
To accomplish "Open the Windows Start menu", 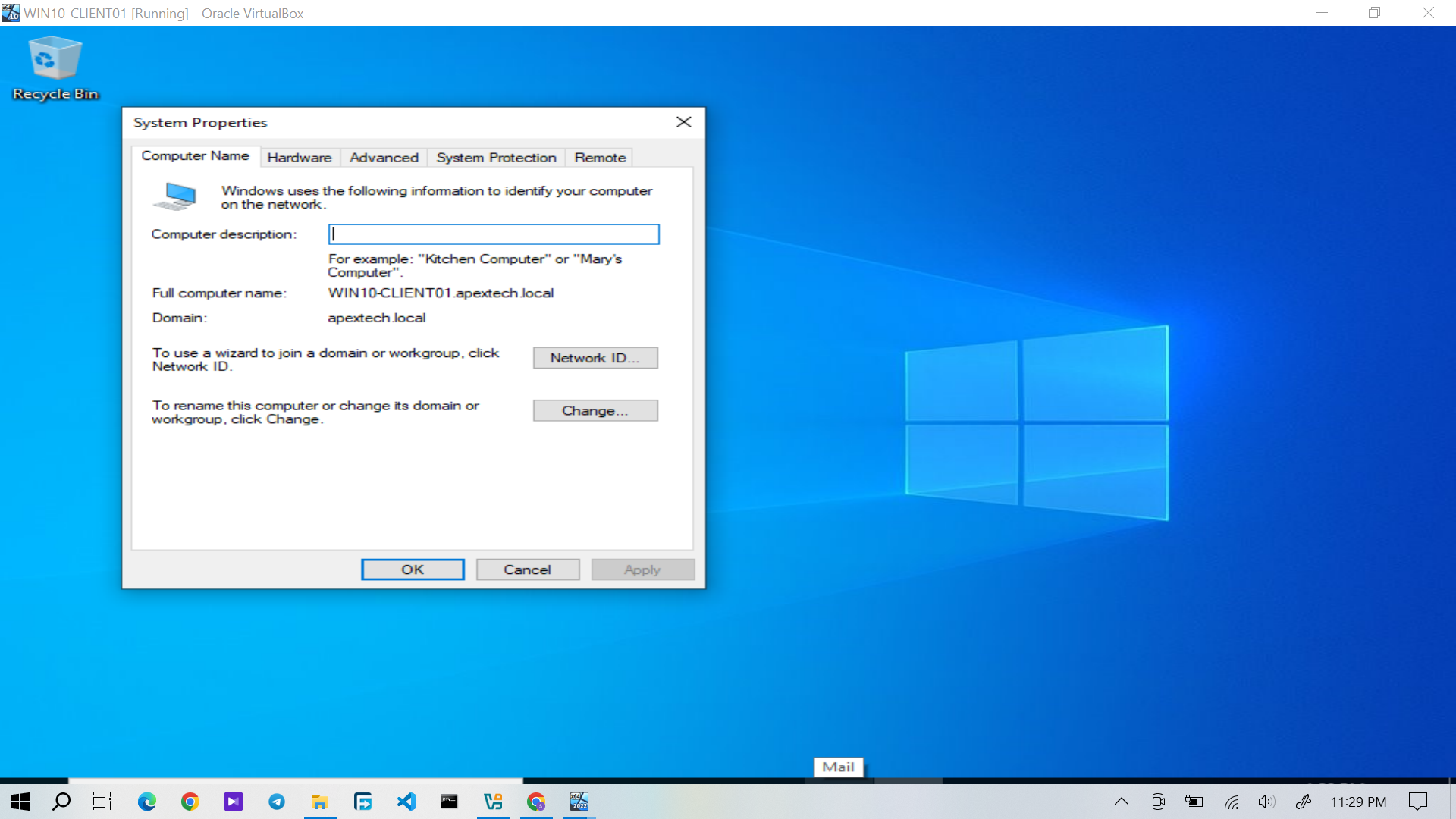I will coord(20,802).
